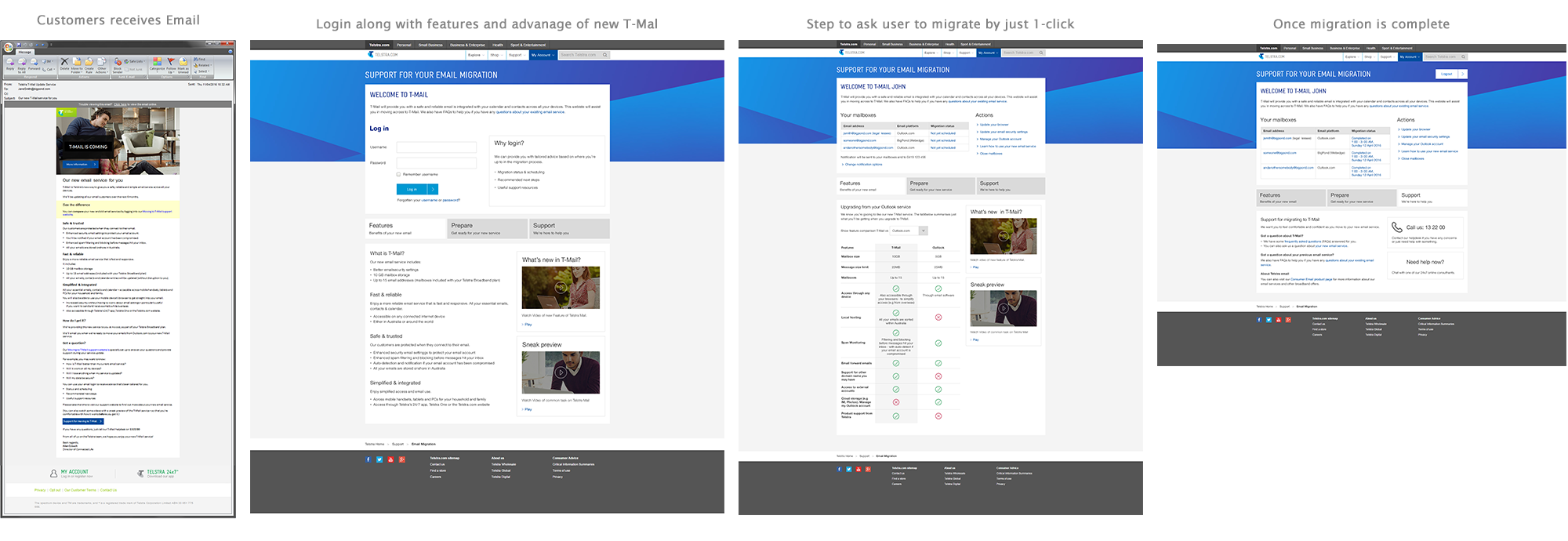This screenshot has width=1568, height=541.
Task: Click the Move to Folder icon
Action: tap(77, 61)
